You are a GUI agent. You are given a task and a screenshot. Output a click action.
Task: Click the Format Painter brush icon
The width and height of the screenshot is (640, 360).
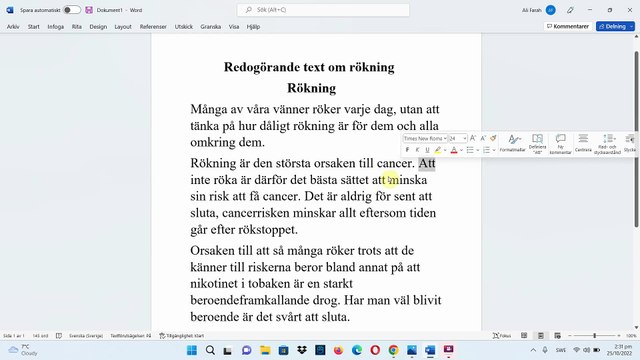pyautogui.click(x=493, y=138)
